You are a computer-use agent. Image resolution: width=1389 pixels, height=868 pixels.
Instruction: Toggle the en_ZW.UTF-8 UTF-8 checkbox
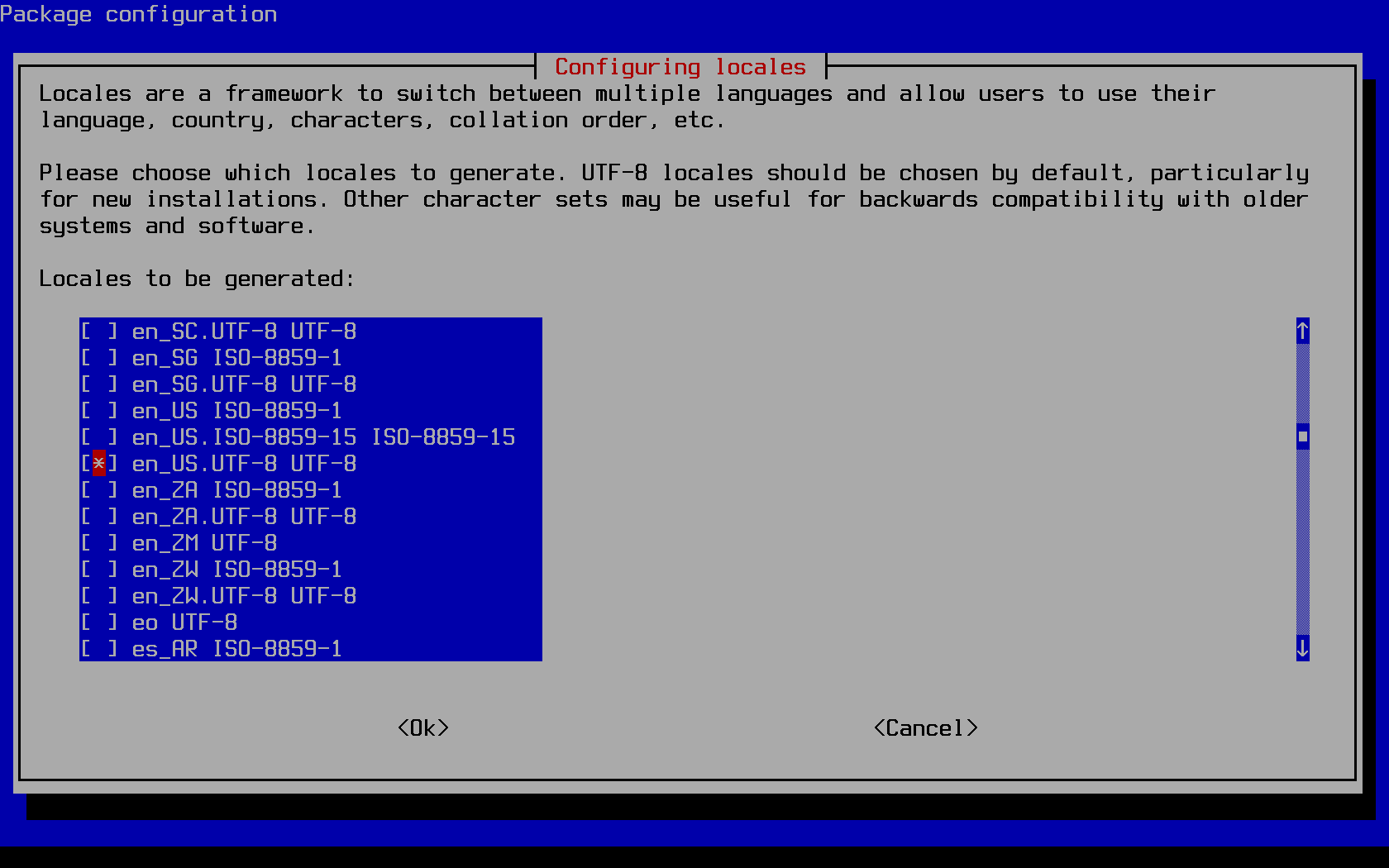(99, 595)
